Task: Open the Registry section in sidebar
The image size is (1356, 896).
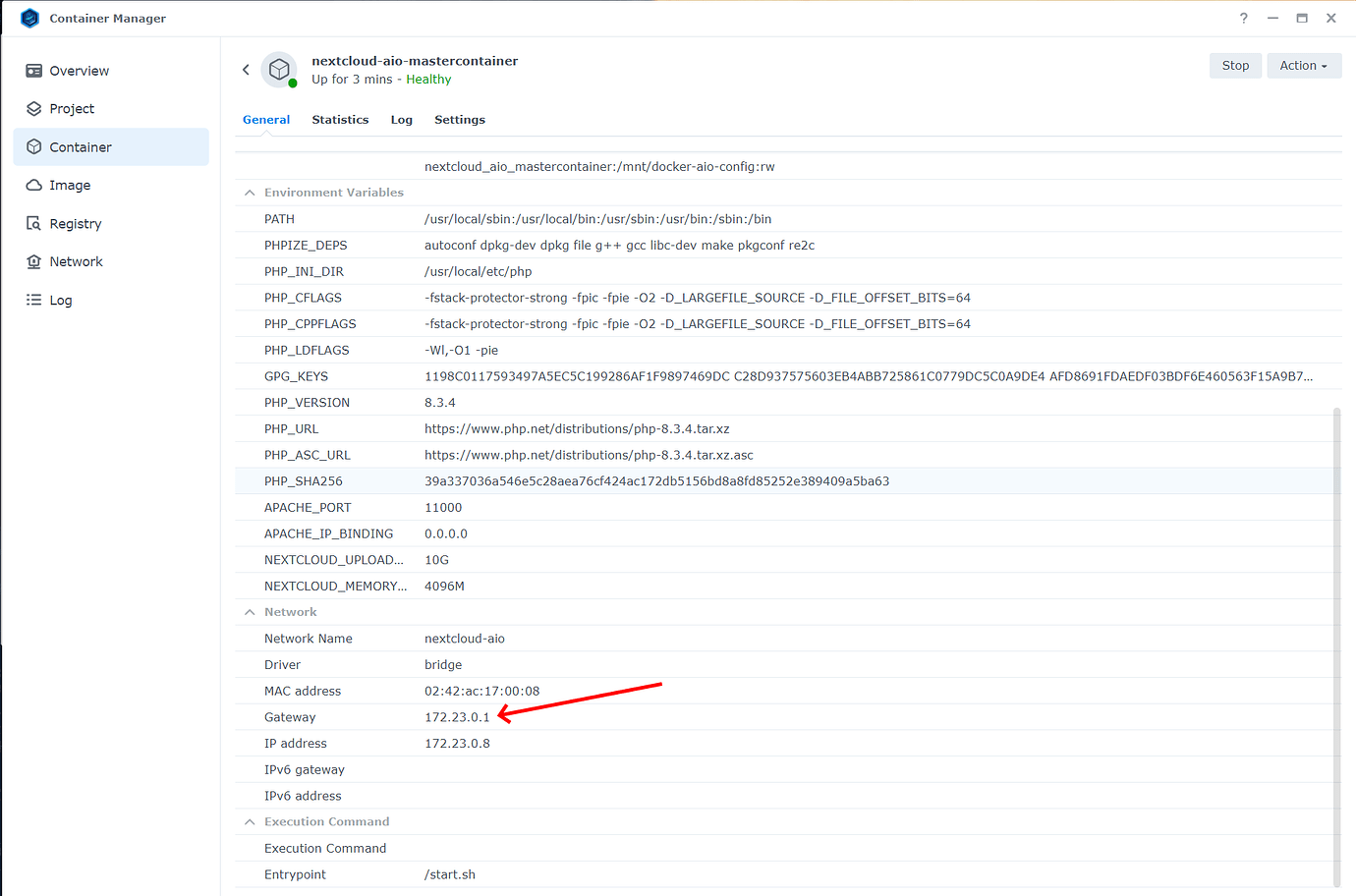Action: (x=76, y=223)
